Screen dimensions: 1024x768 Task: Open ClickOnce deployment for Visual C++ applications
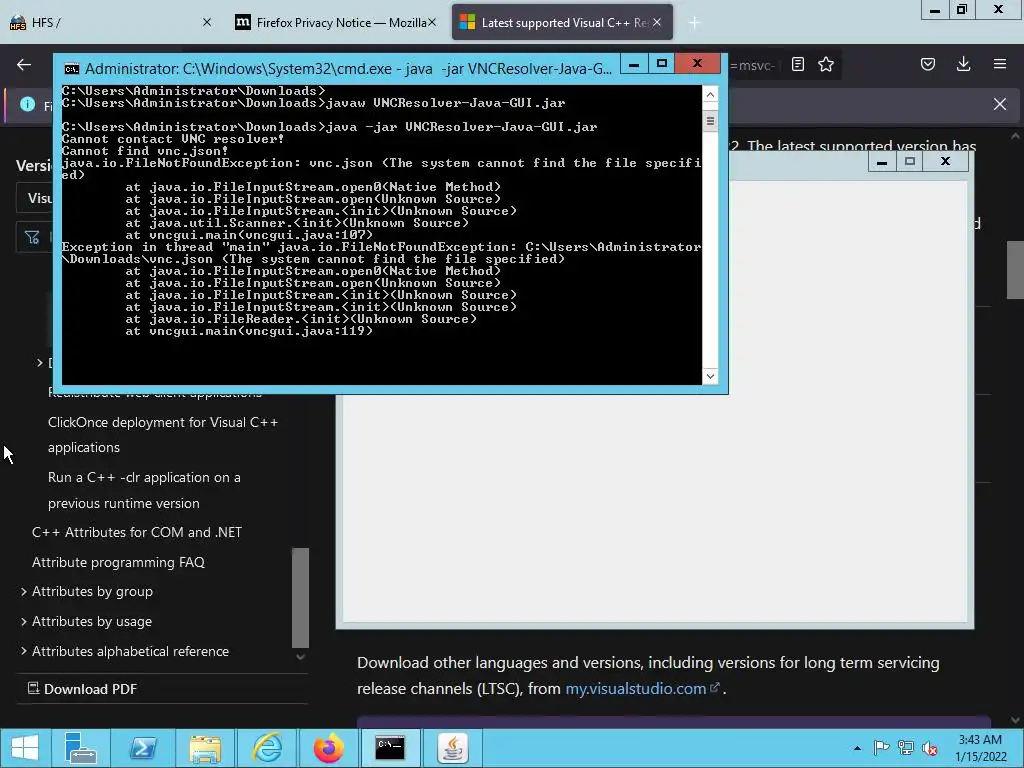coord(163,435)
